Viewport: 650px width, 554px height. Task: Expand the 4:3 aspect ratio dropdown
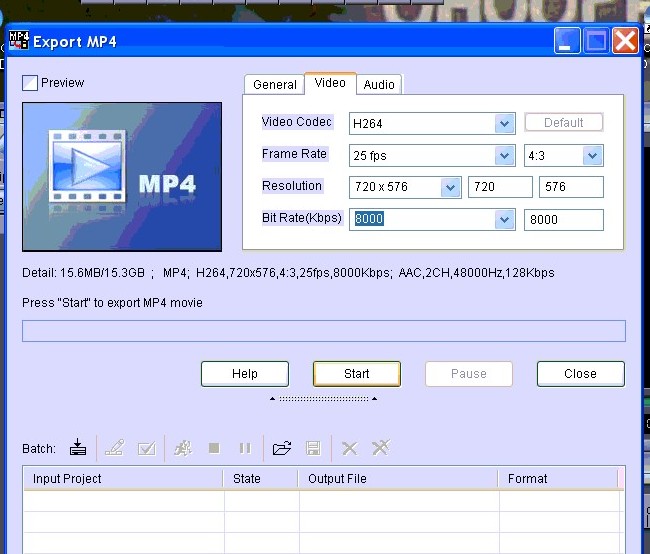tap(592, 156)
